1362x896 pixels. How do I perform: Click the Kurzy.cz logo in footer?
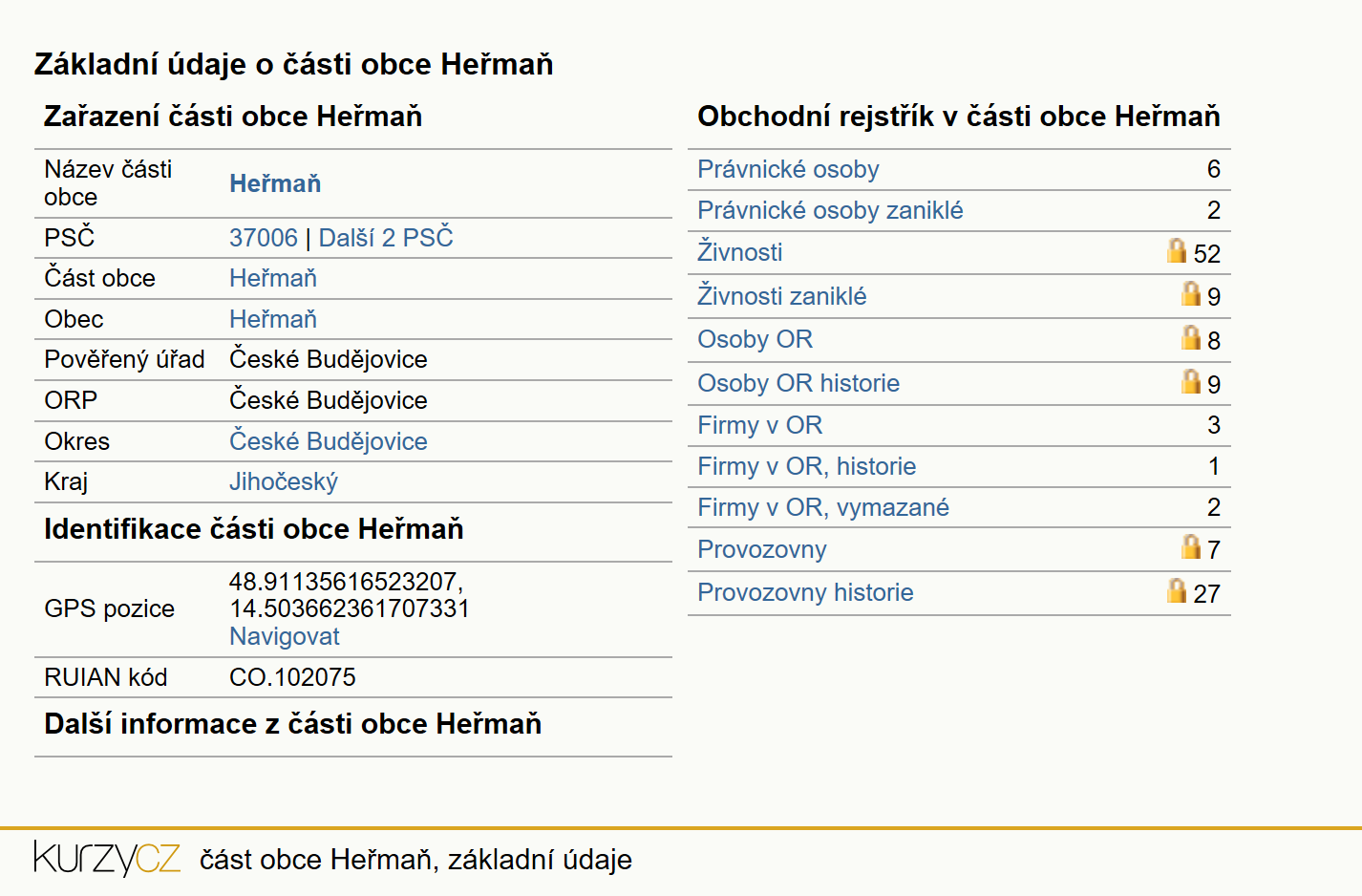(x=107, y=858)
